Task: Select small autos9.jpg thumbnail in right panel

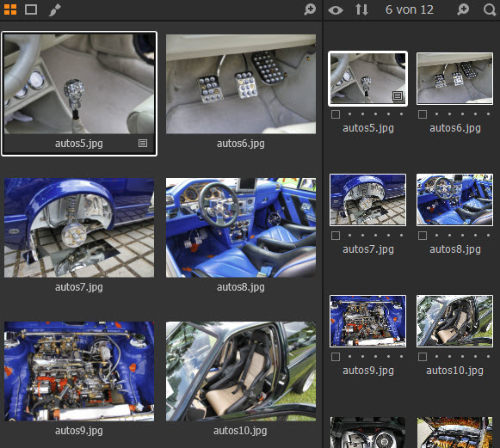Action: [x=368, y=321]
